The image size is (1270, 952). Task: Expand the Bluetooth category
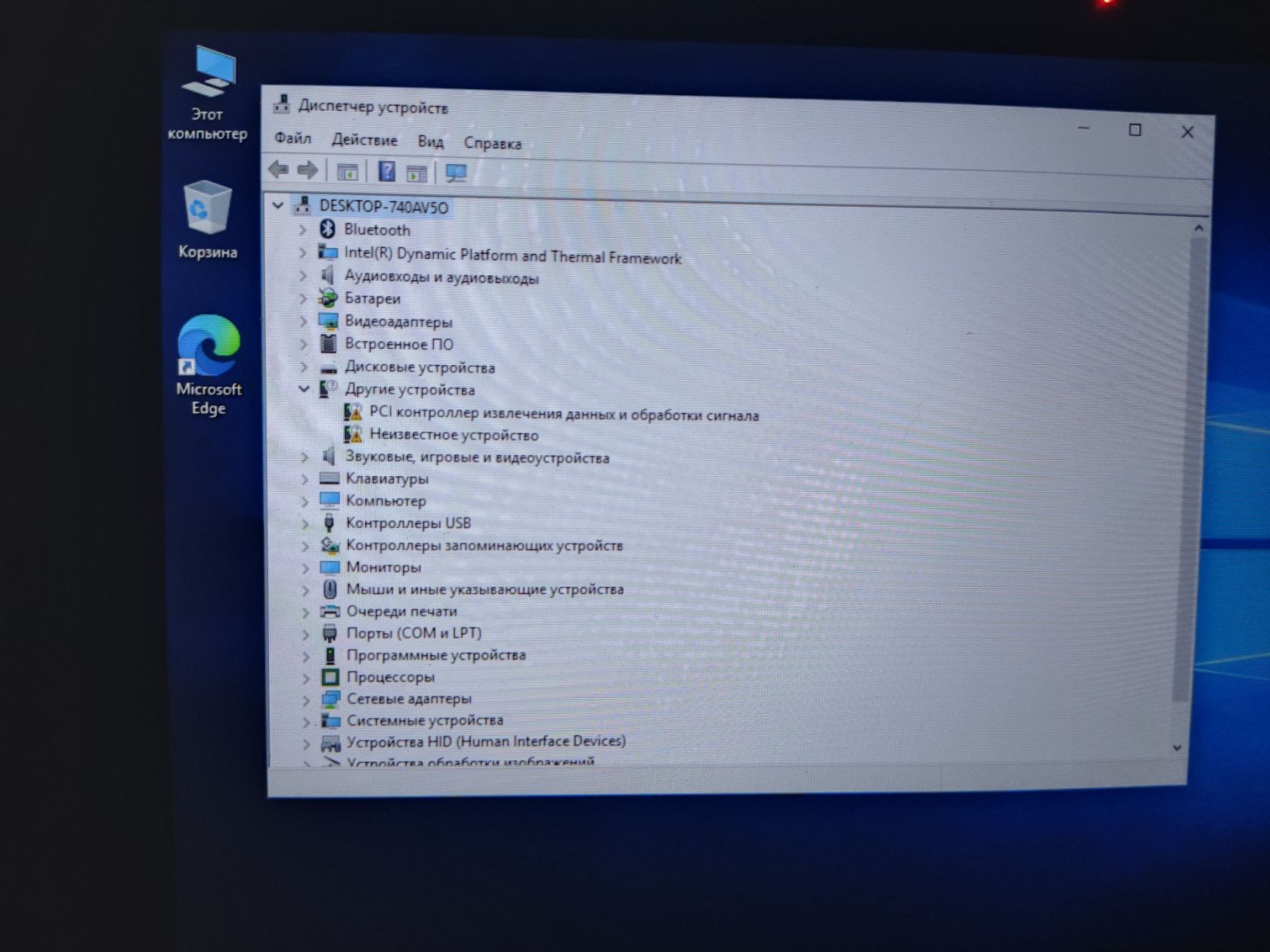(302, 230)
